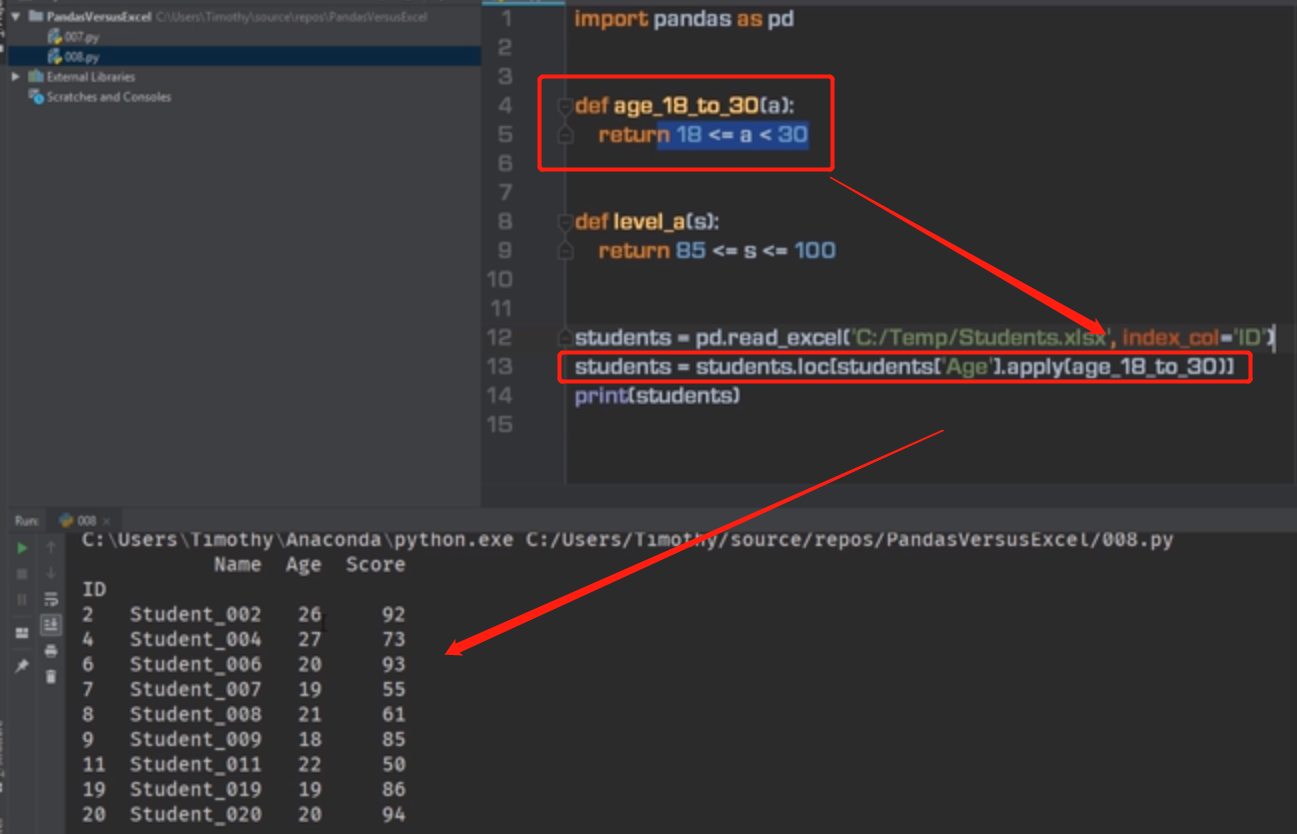
Task: Collapse the PandasVersusExcel project folder
Action: pyautogui.click(x=16, y=17)
